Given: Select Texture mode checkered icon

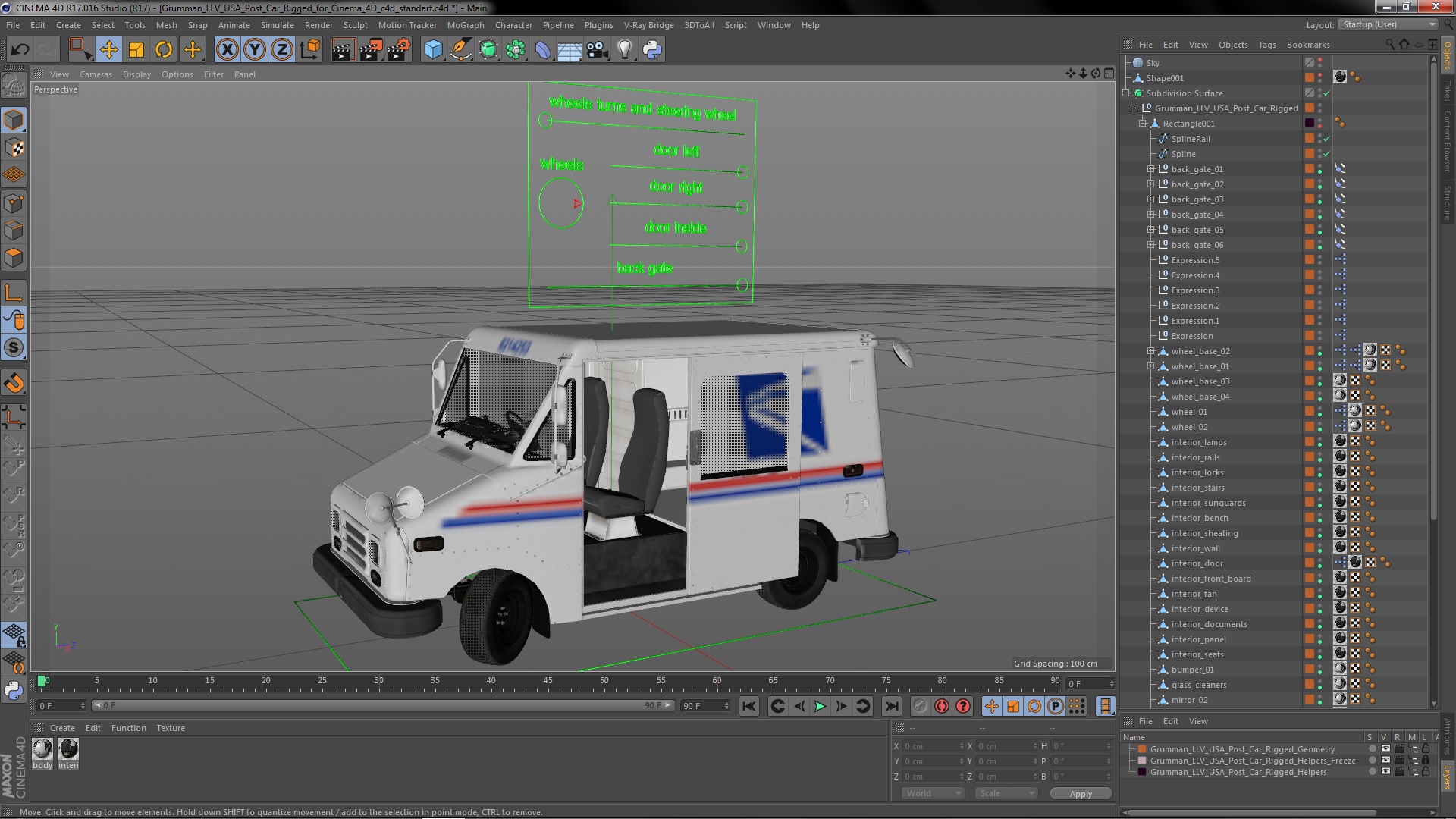Looking at the screenshot, I should (x=14, y=148).
